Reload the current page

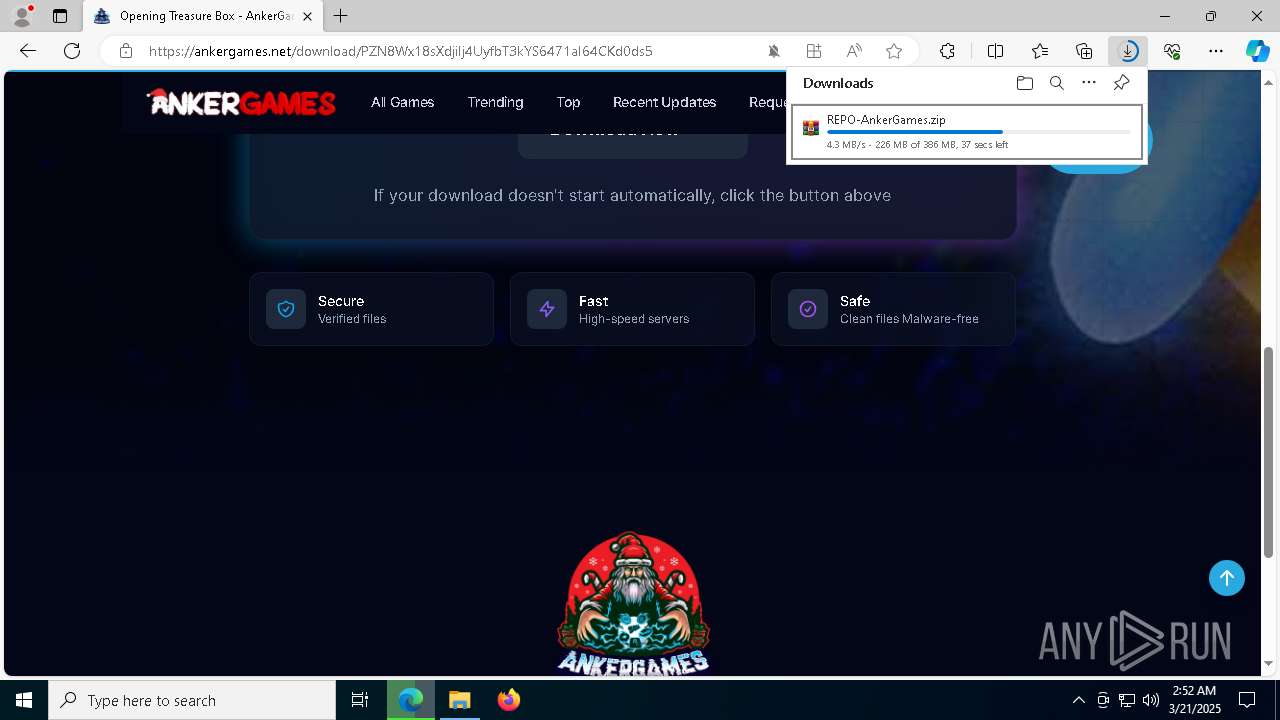(72, 51)
